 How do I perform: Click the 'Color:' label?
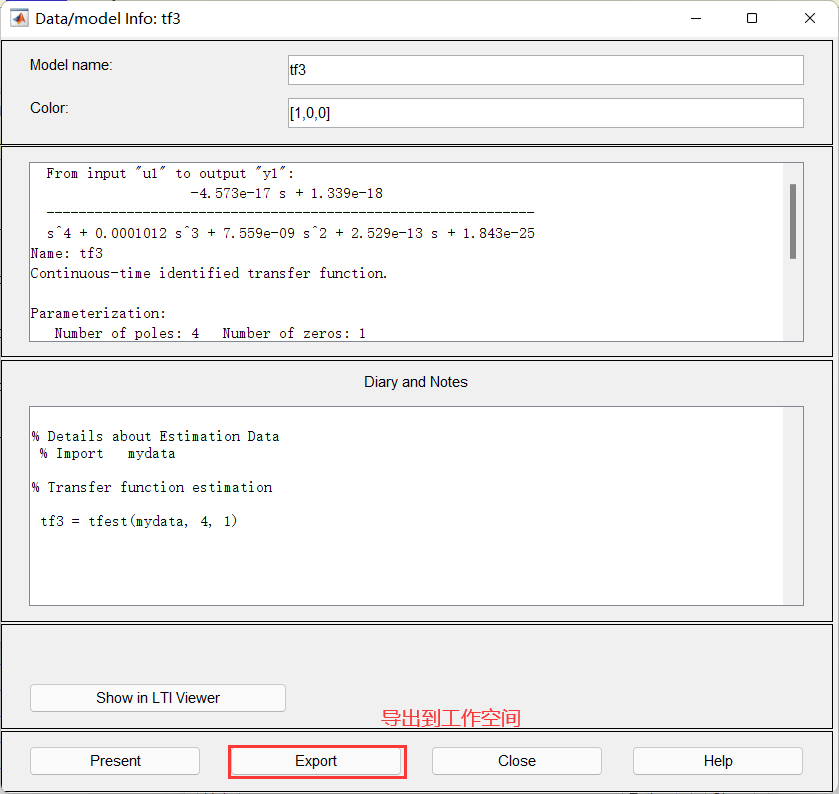(49, 108)
